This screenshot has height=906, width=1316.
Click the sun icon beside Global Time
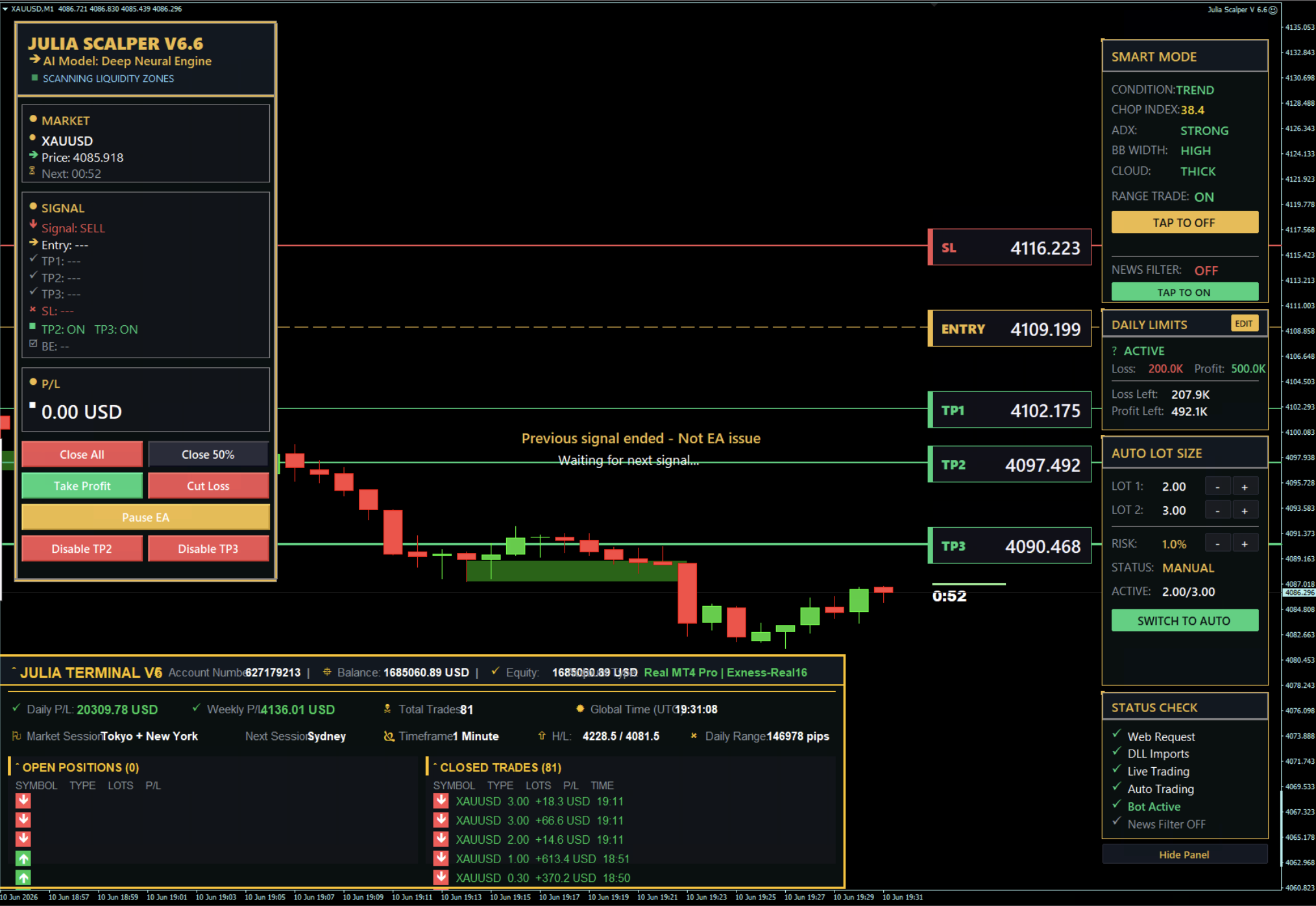(580, 709)
